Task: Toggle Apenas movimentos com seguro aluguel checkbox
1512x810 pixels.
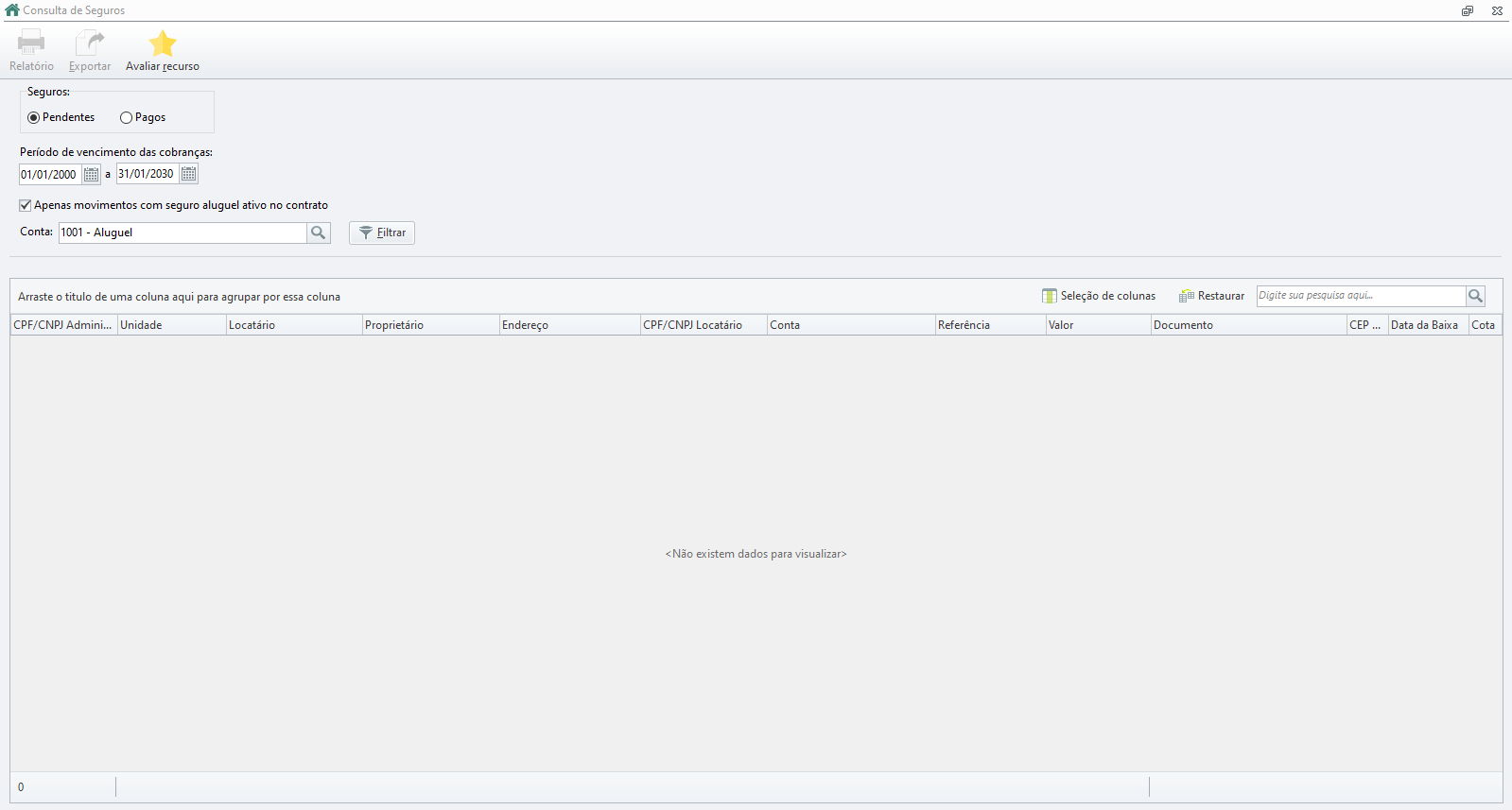Action: coord(26,205)
